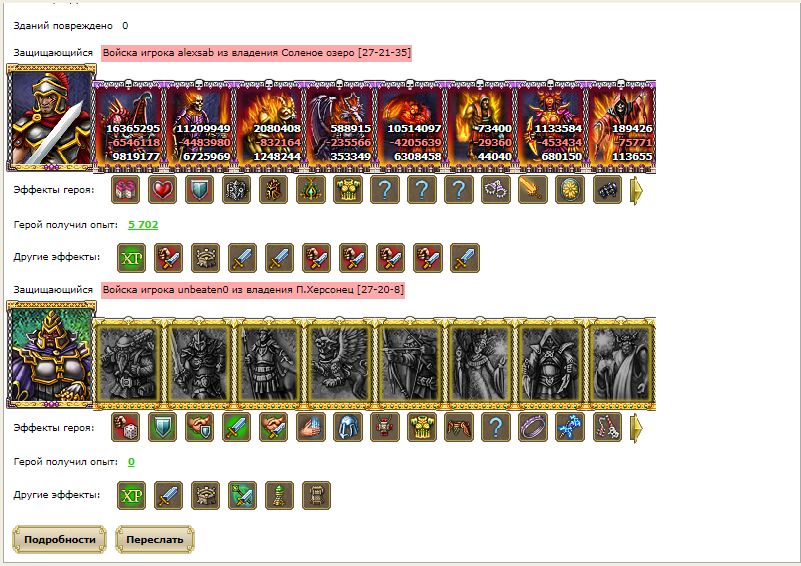Click the Переслать forward button
Viewport: 801px width, 566px height.
(155, 539)
